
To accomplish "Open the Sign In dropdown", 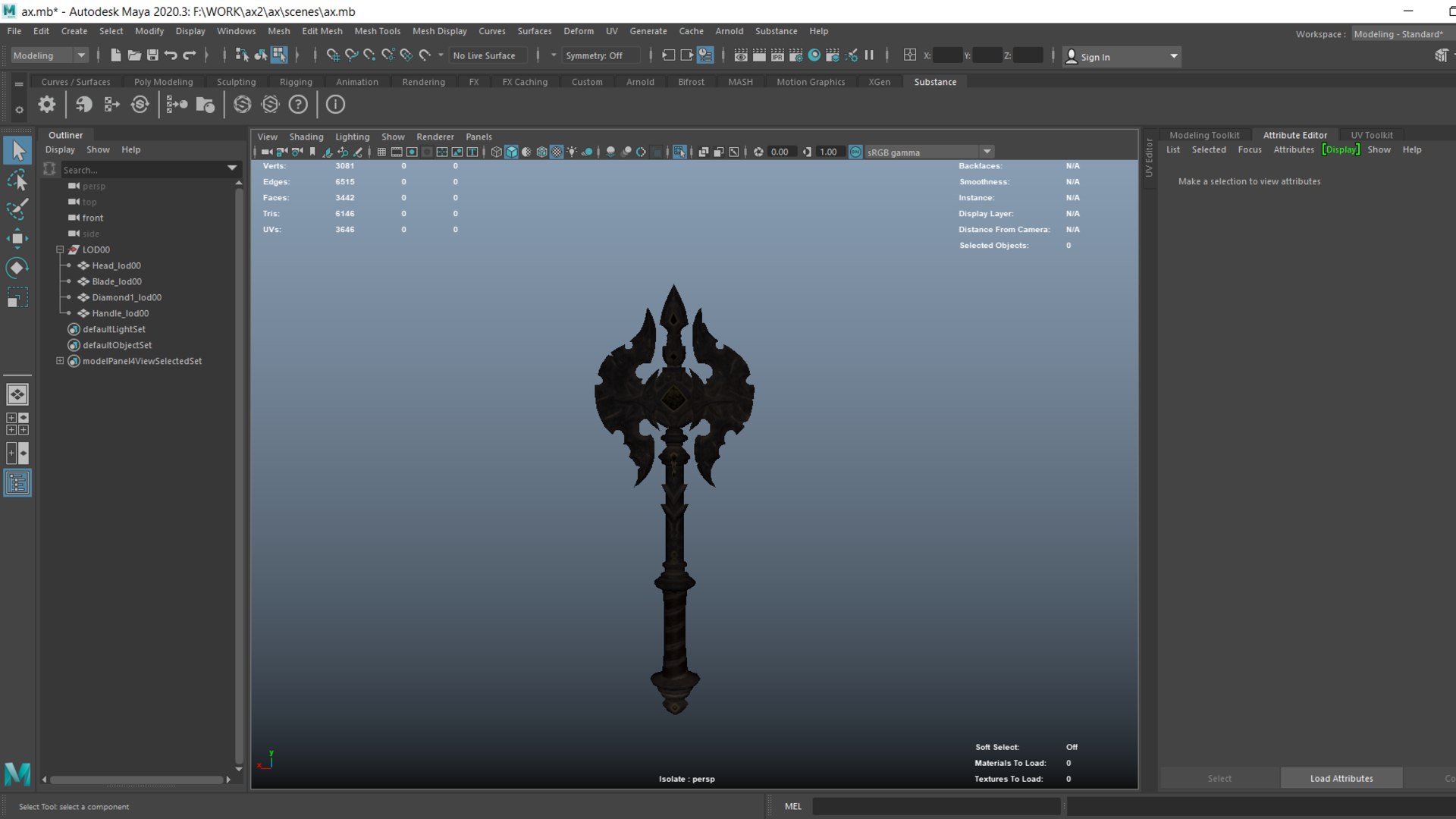I will (x=1122, y=56).
